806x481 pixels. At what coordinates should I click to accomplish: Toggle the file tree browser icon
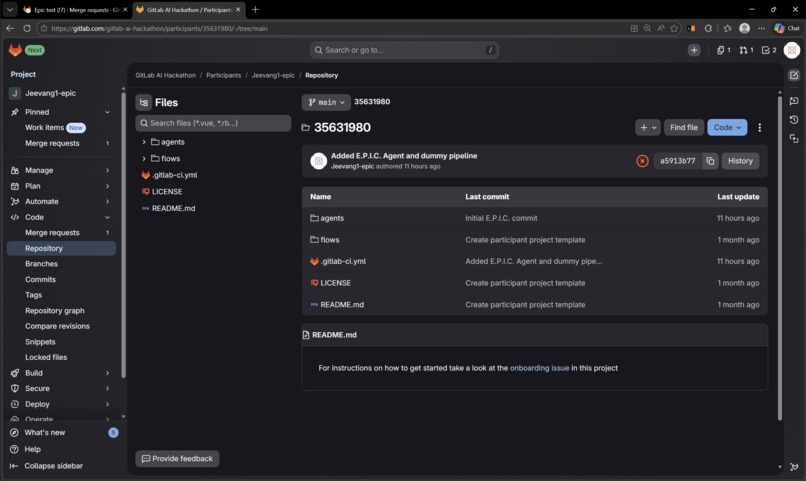pos(143,102)
